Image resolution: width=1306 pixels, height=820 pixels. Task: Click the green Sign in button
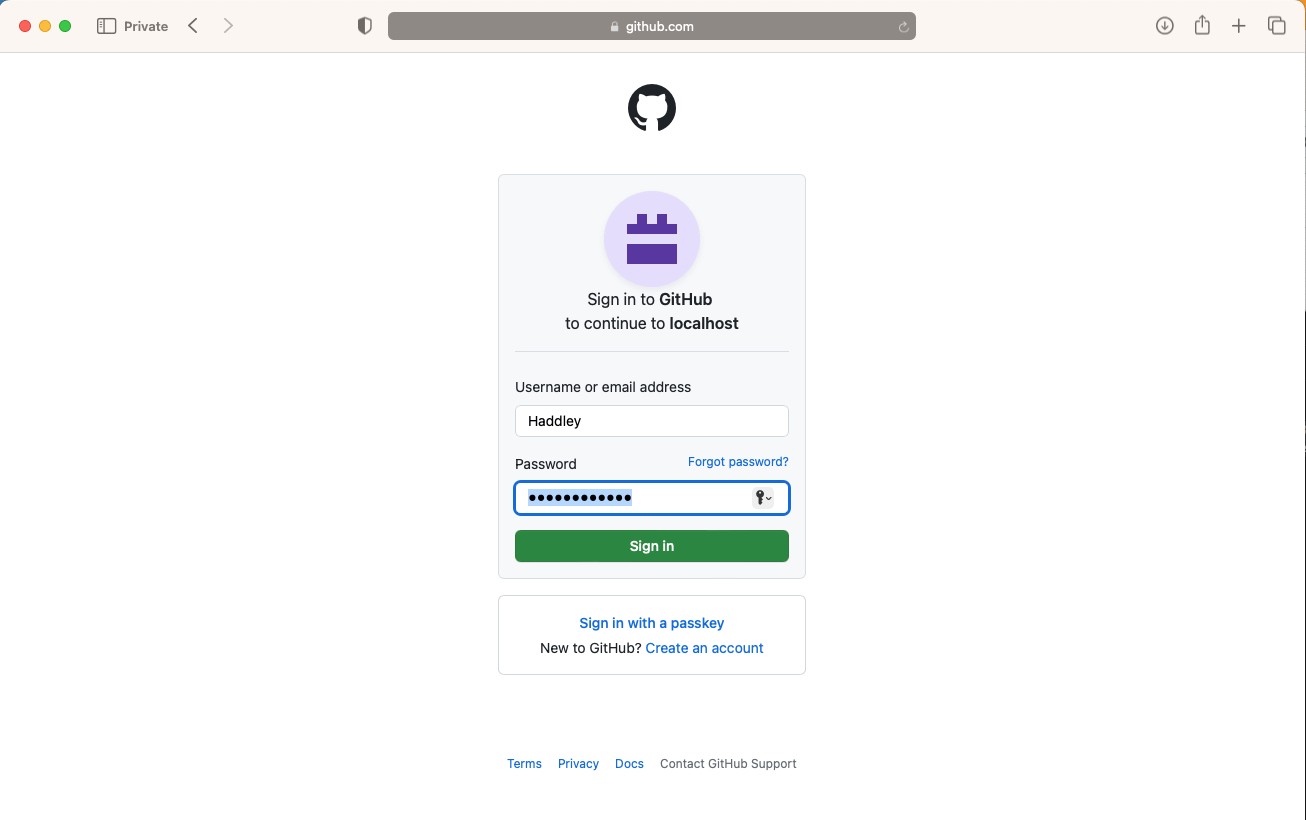coord(652,546)
